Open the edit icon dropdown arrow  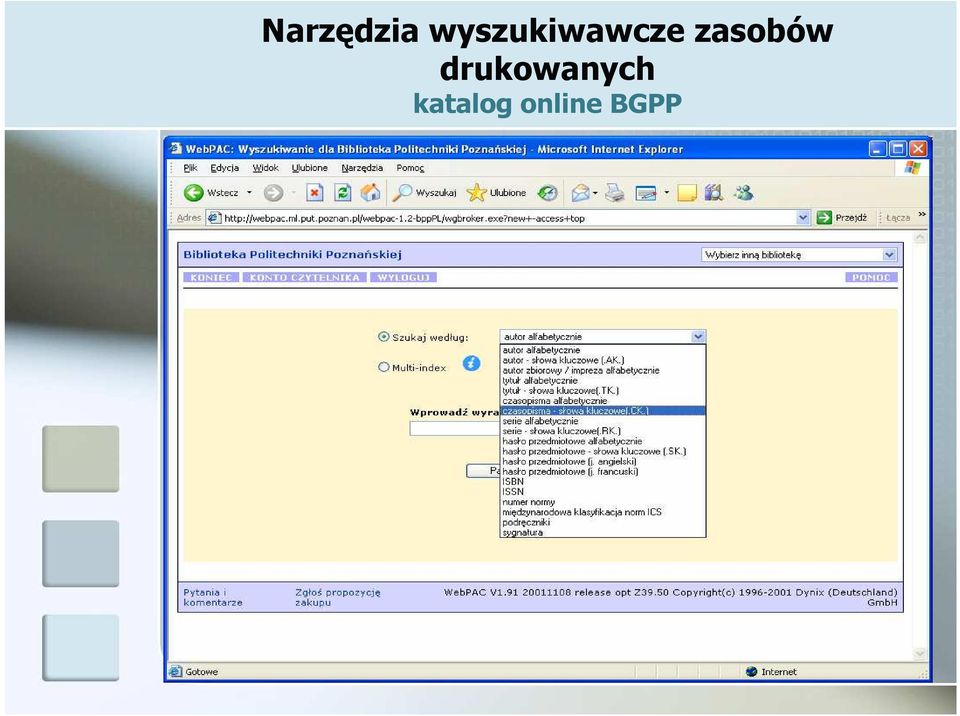coord(666,194)
